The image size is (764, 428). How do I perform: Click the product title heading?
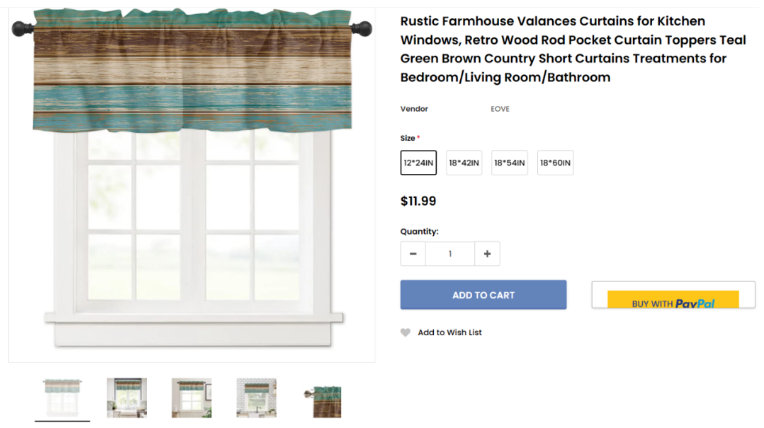pos(573,49)
